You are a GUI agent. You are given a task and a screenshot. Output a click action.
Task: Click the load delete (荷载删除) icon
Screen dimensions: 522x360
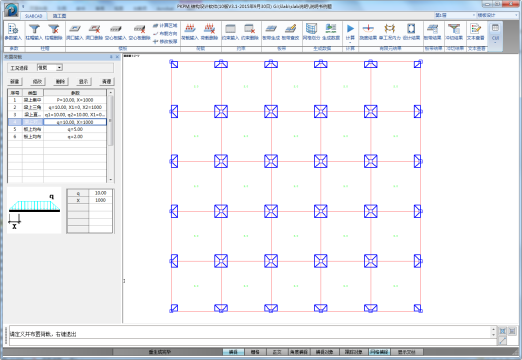tap(209, 32)
